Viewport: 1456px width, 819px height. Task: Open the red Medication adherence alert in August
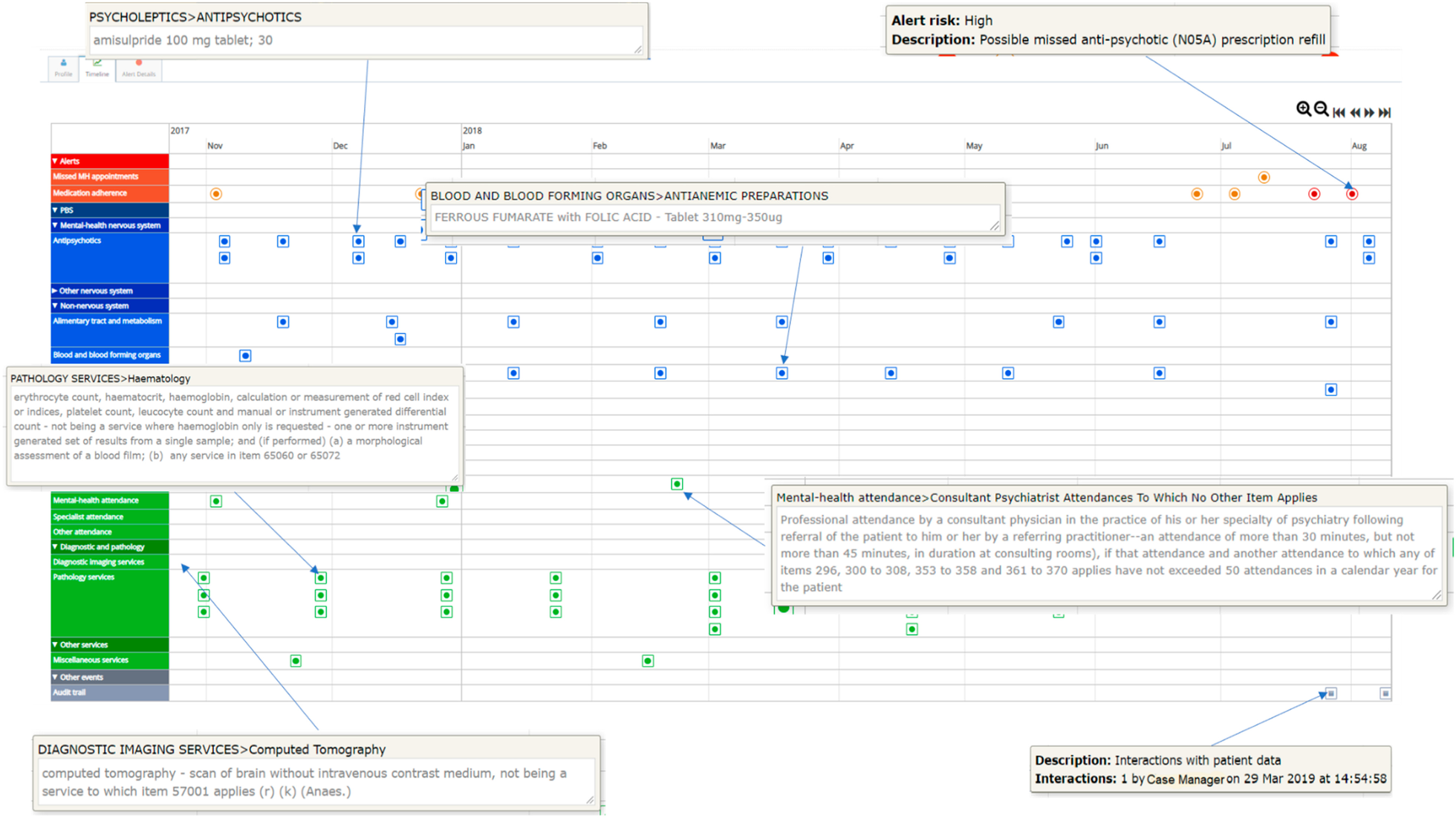[x=1352, y=194]
